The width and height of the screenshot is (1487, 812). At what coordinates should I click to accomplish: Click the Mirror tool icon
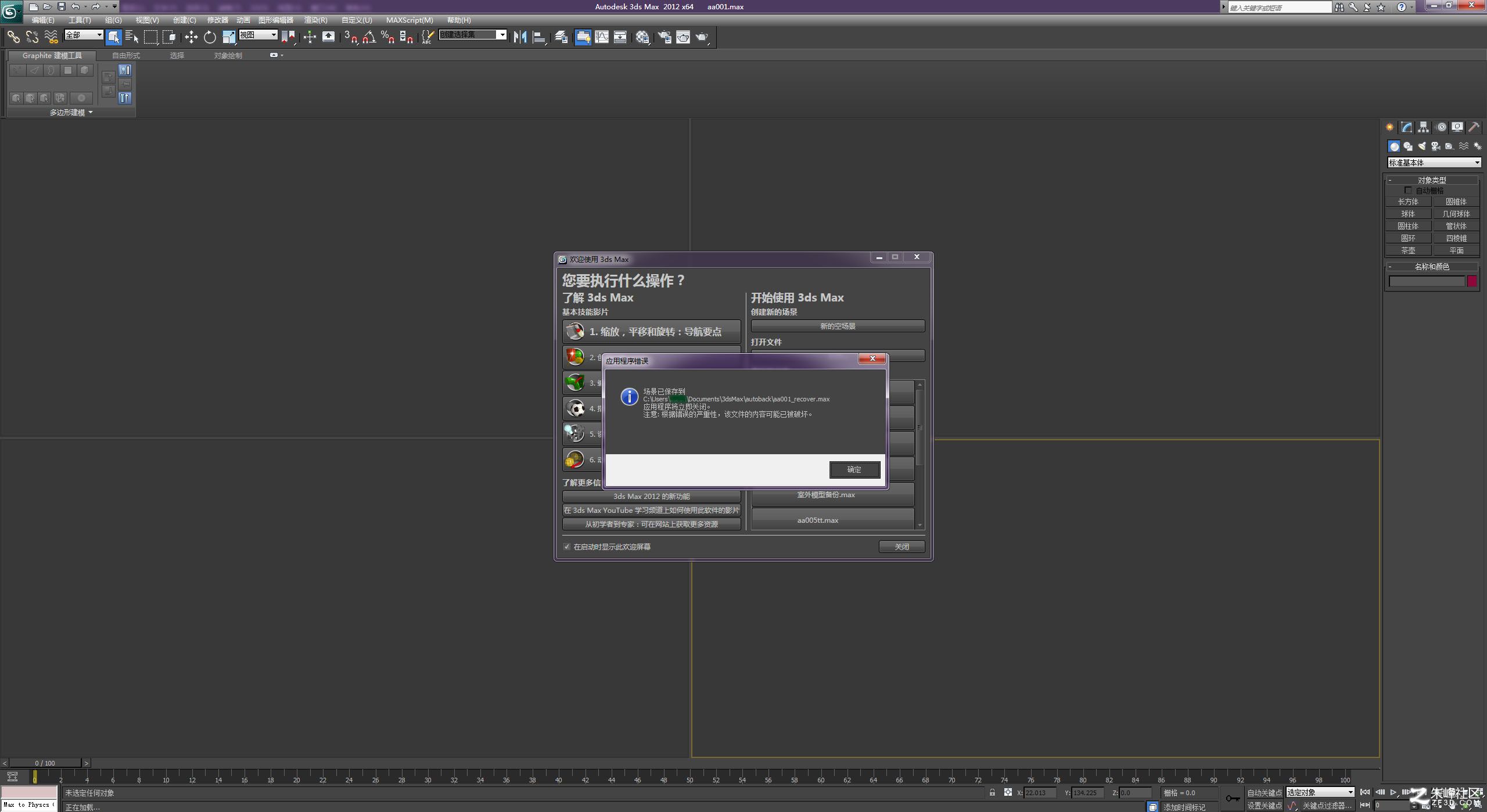pos(520,37)
